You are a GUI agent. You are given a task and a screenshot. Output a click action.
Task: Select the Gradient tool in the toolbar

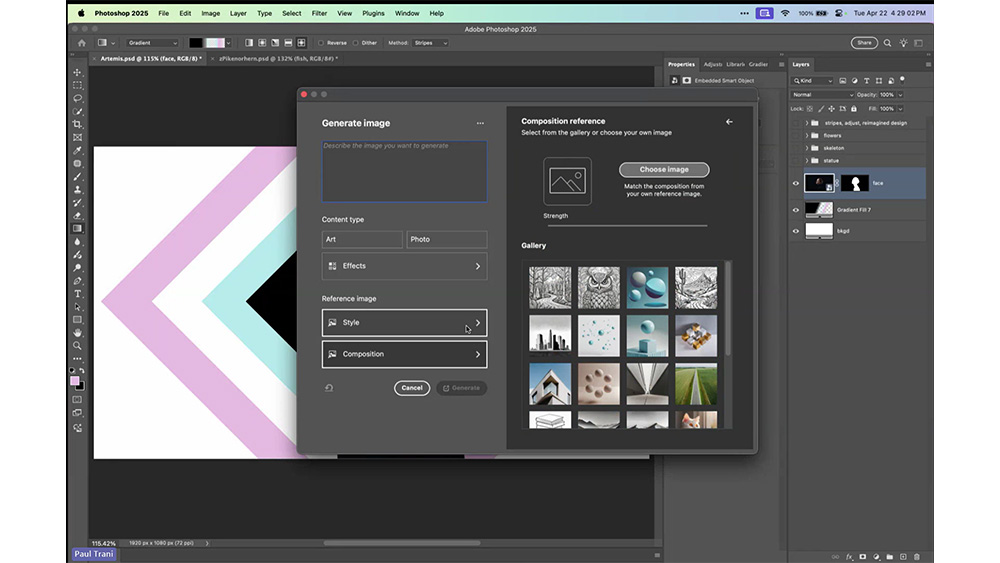click(x=77, y=228)
